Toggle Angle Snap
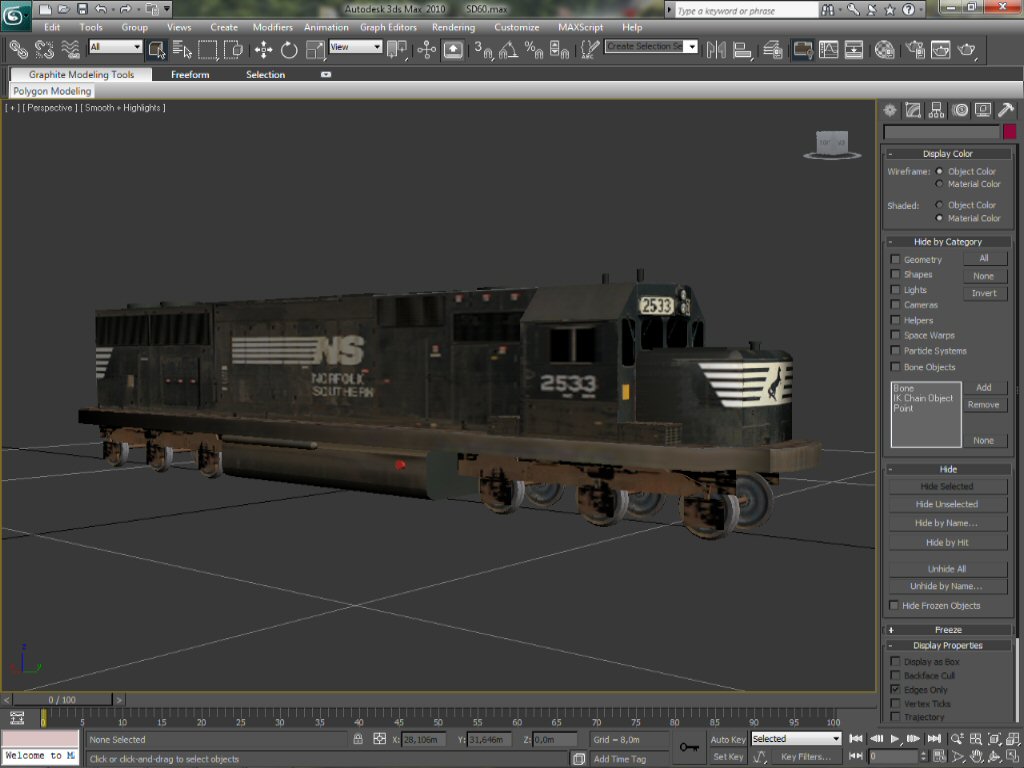 coord(509,50)
